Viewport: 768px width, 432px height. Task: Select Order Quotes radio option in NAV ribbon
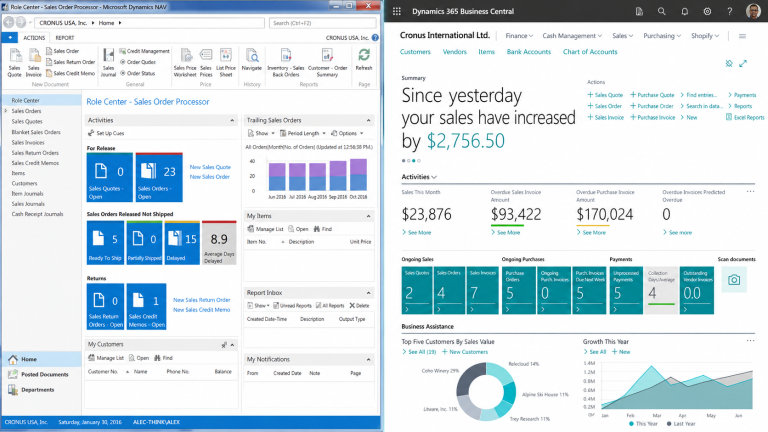coord(138,62)
